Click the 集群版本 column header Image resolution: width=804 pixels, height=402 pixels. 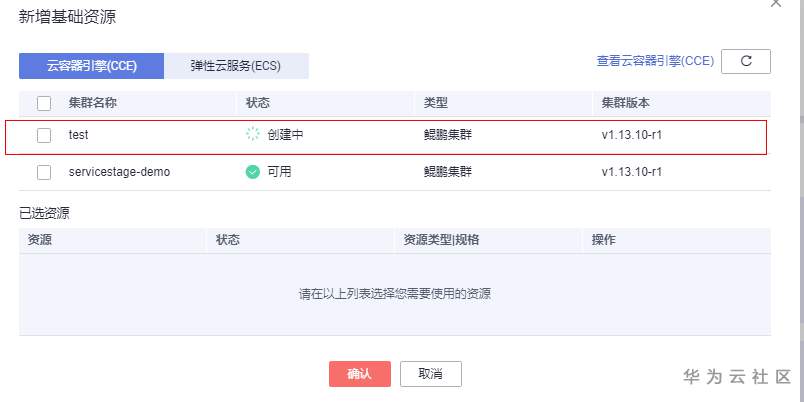click(x=626, y=103)
